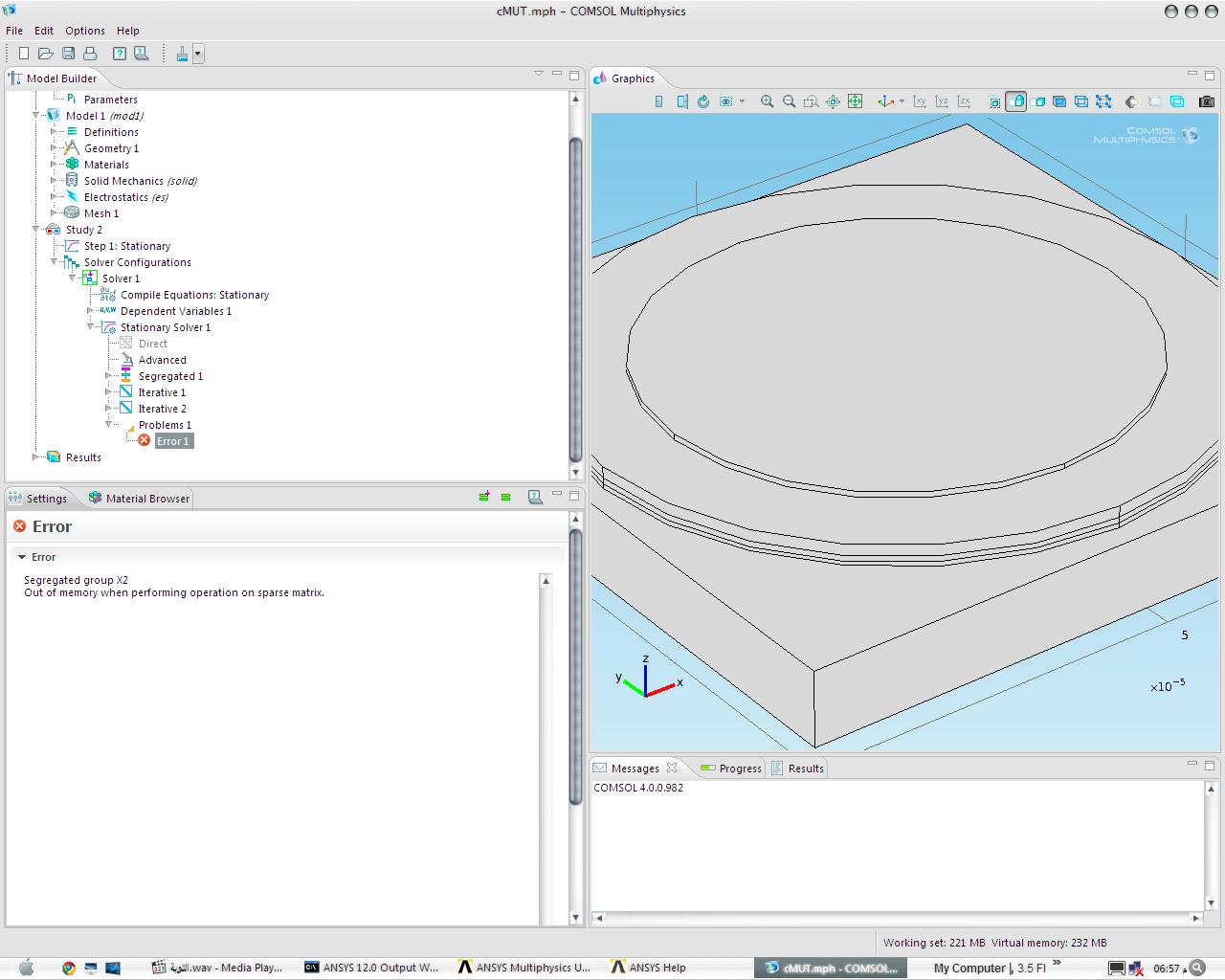Image resolution: width=1225 pixels, height=980 pixels.
Task: Open the Edit menu
Action: tap(44, 31)
